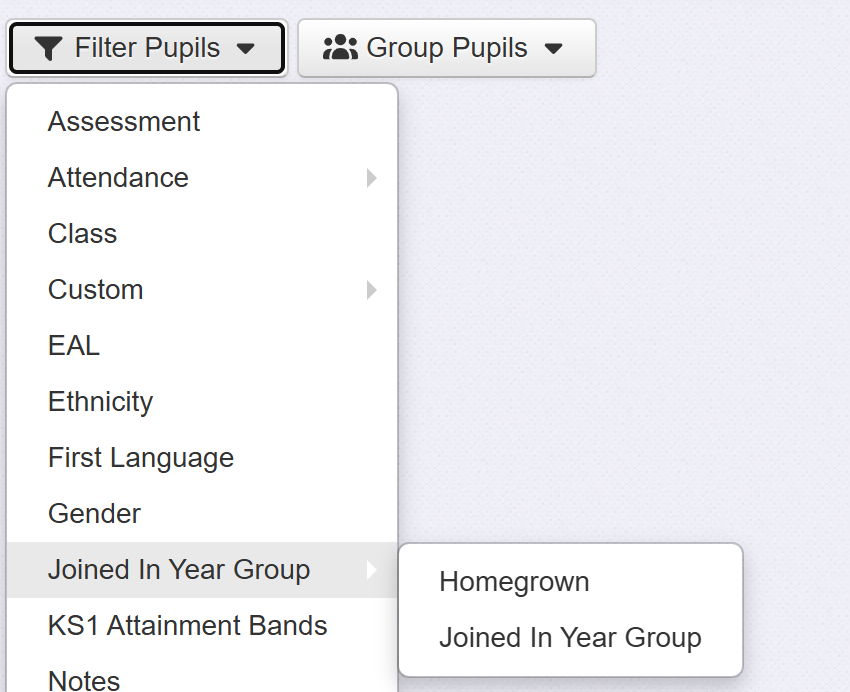
Task: Choose First Language filter entry
Action: (x=141, y=458)
